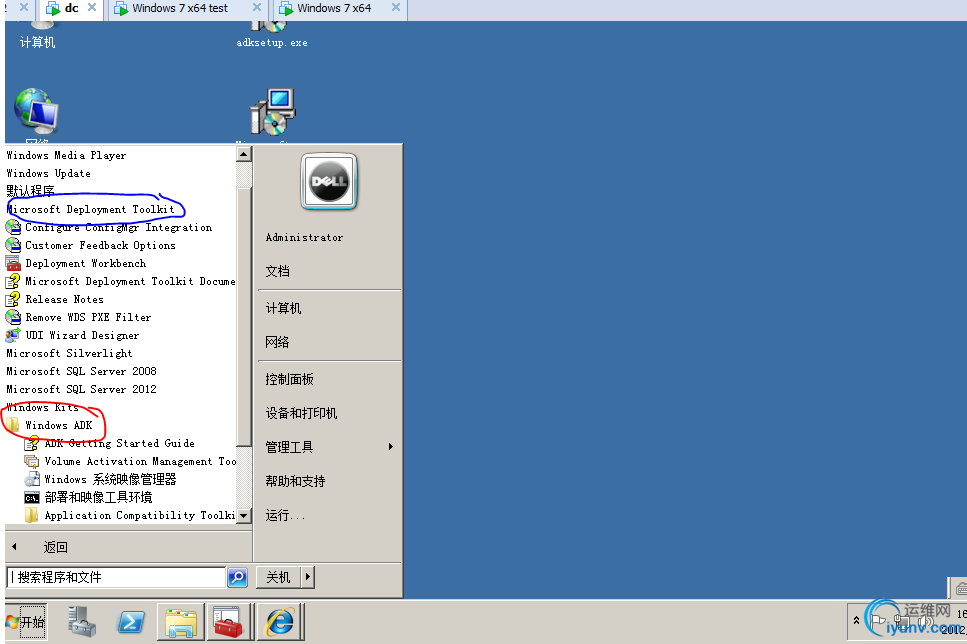The height and width of the screenshot is (644, 967).
Task: Close Windows 7 x64 test tab
Action: (x=257, y=7)
